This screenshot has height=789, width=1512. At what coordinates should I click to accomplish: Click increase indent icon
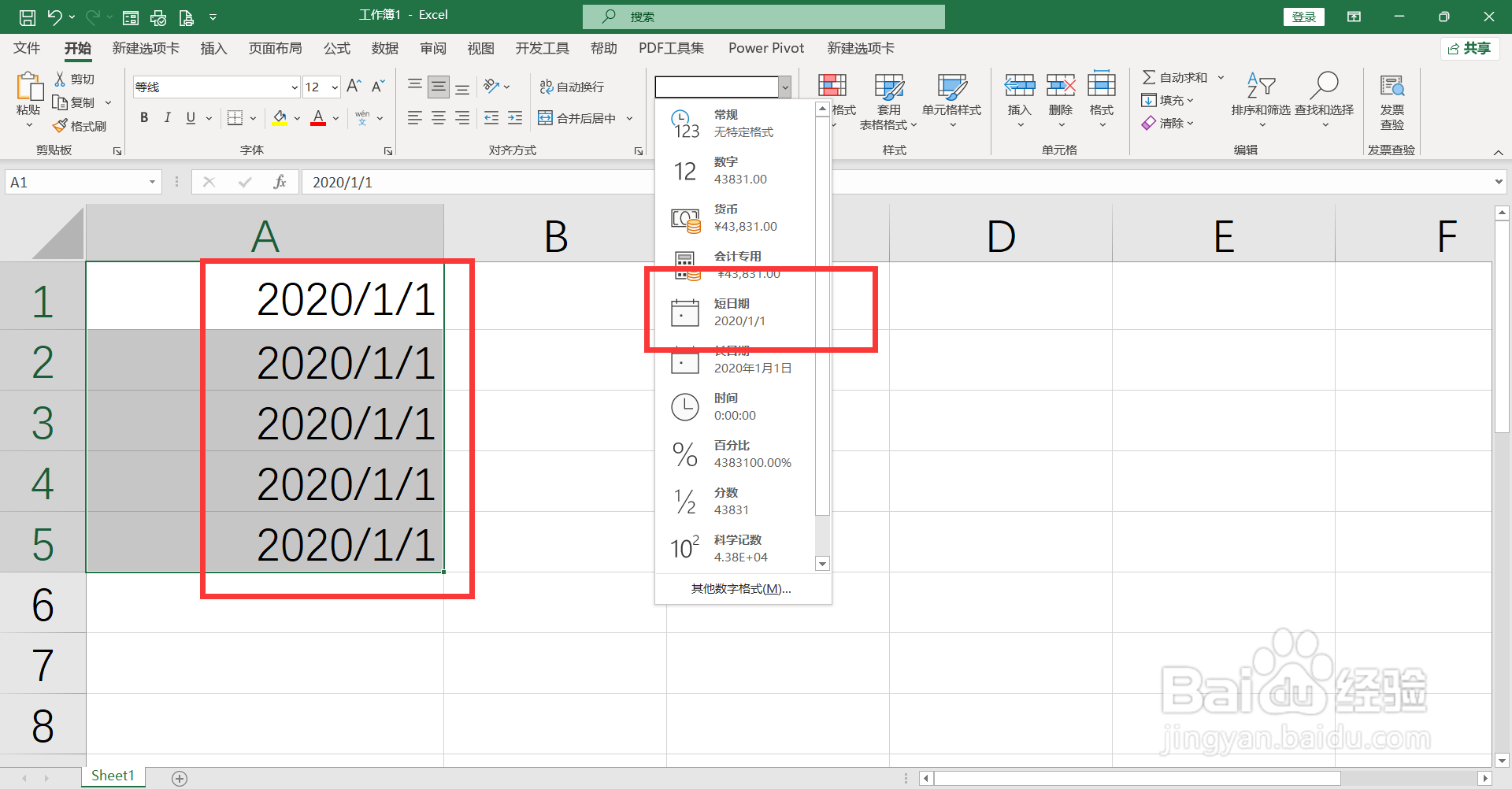[515, 117]
